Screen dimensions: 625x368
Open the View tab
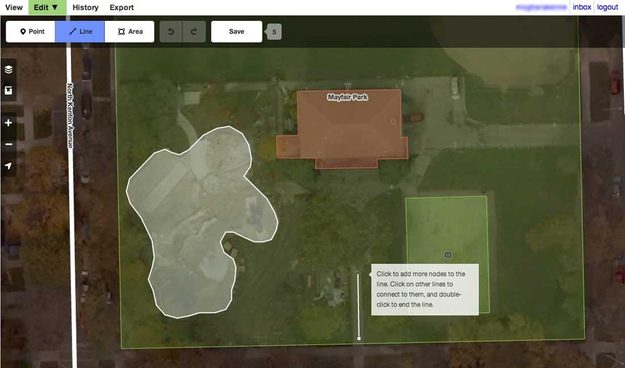pos(14,7)
